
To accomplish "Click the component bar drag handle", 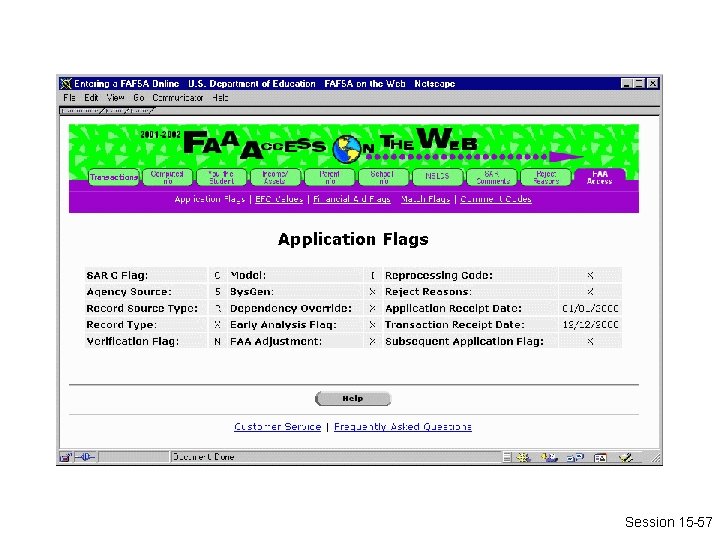I will (506, 457).
